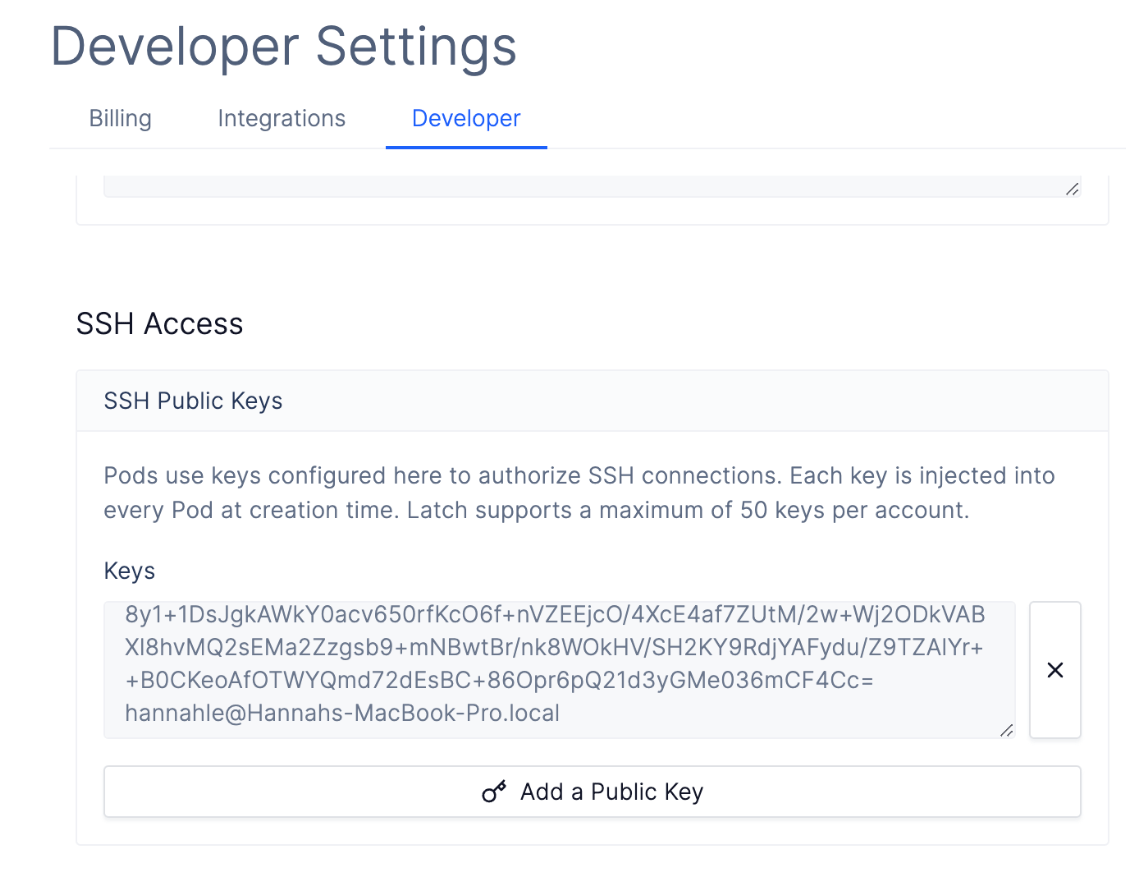Grab the resize handle of the SSH key text area
1126x878 pixels.
click(x=1007, y=730)
